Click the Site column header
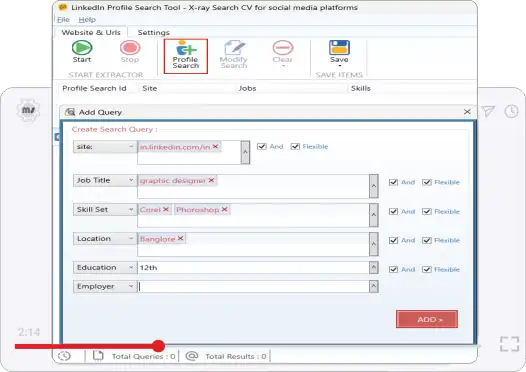 tap(150, 88)
